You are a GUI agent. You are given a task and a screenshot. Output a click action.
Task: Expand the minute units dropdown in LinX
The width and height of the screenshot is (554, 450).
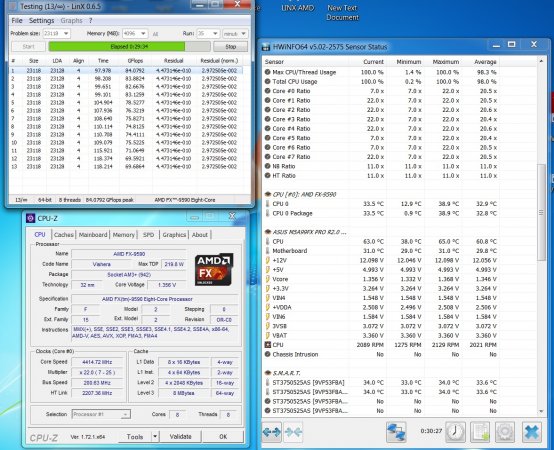(x=243, y=34)
